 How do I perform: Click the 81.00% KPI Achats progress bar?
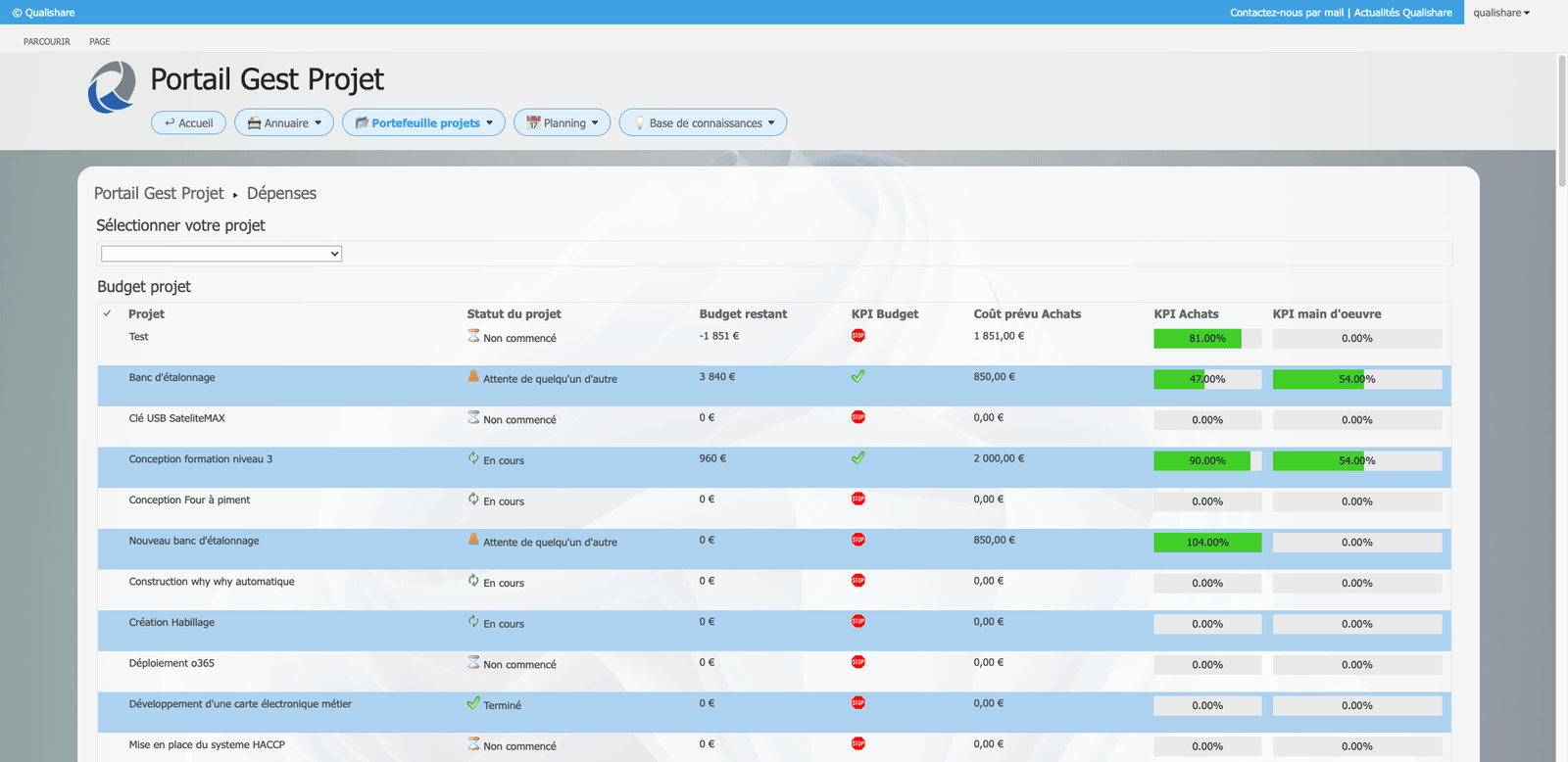[1206, 339]
